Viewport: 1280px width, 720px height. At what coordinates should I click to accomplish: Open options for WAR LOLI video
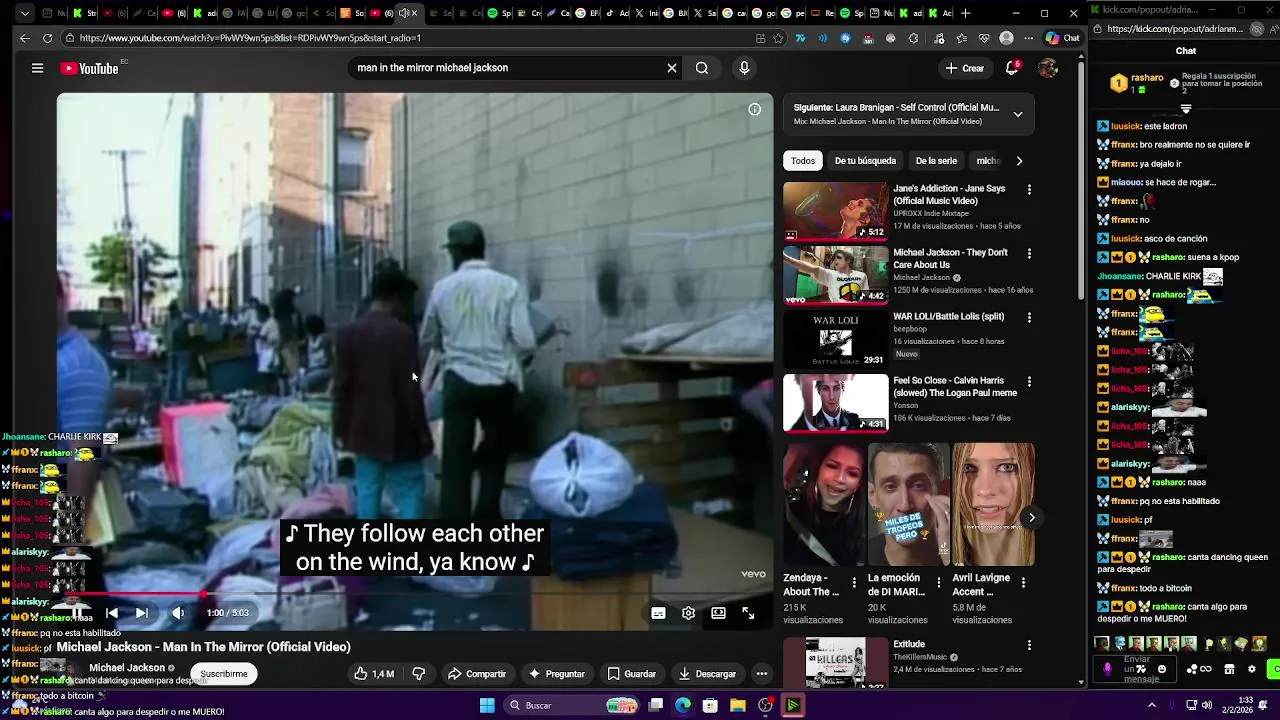tap(1029, 318)
